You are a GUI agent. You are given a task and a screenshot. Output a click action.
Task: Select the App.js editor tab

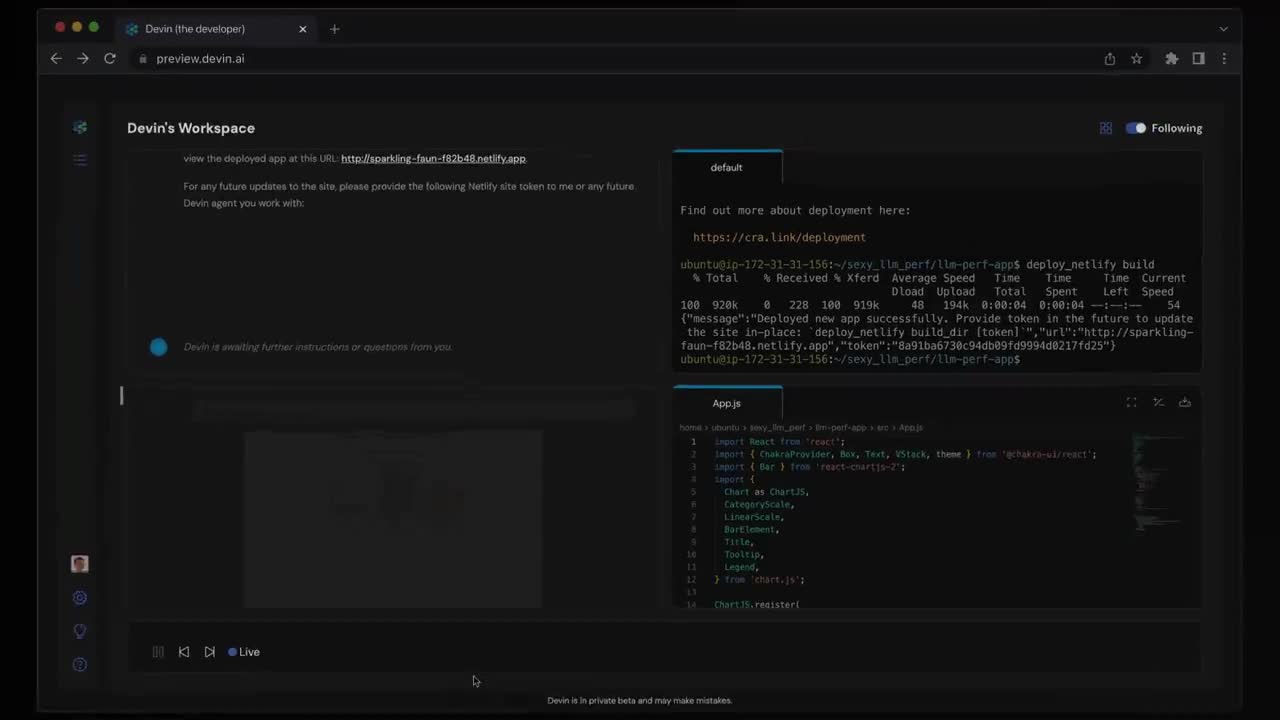[x=727, y=403]
